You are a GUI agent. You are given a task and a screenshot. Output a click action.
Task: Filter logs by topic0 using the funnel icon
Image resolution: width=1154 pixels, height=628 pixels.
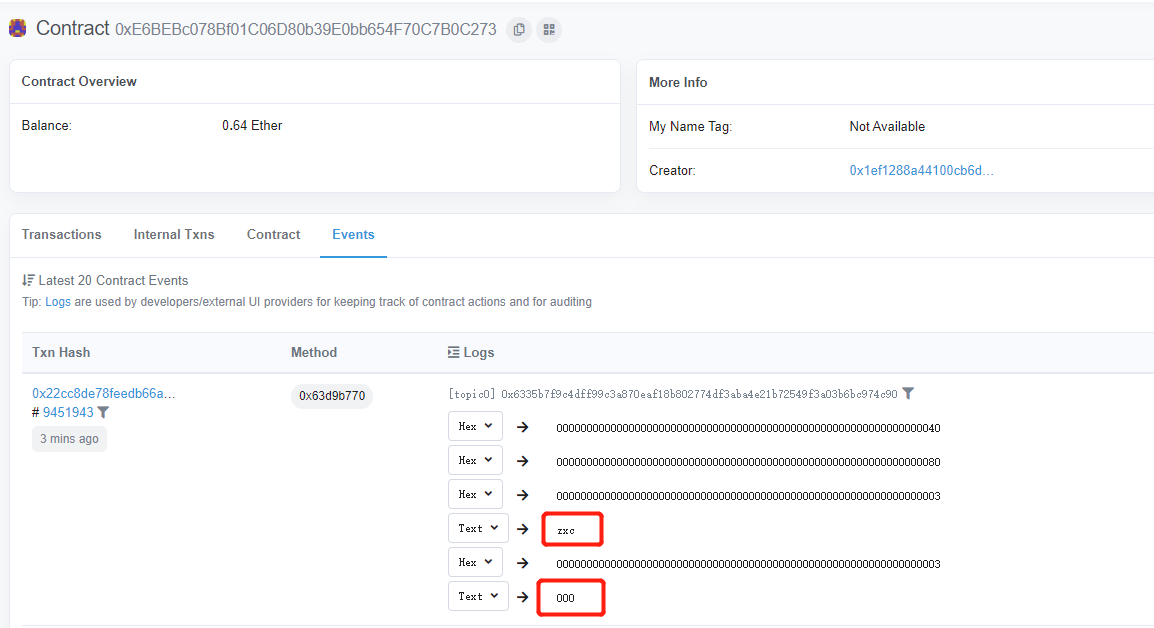click(908, 394)
